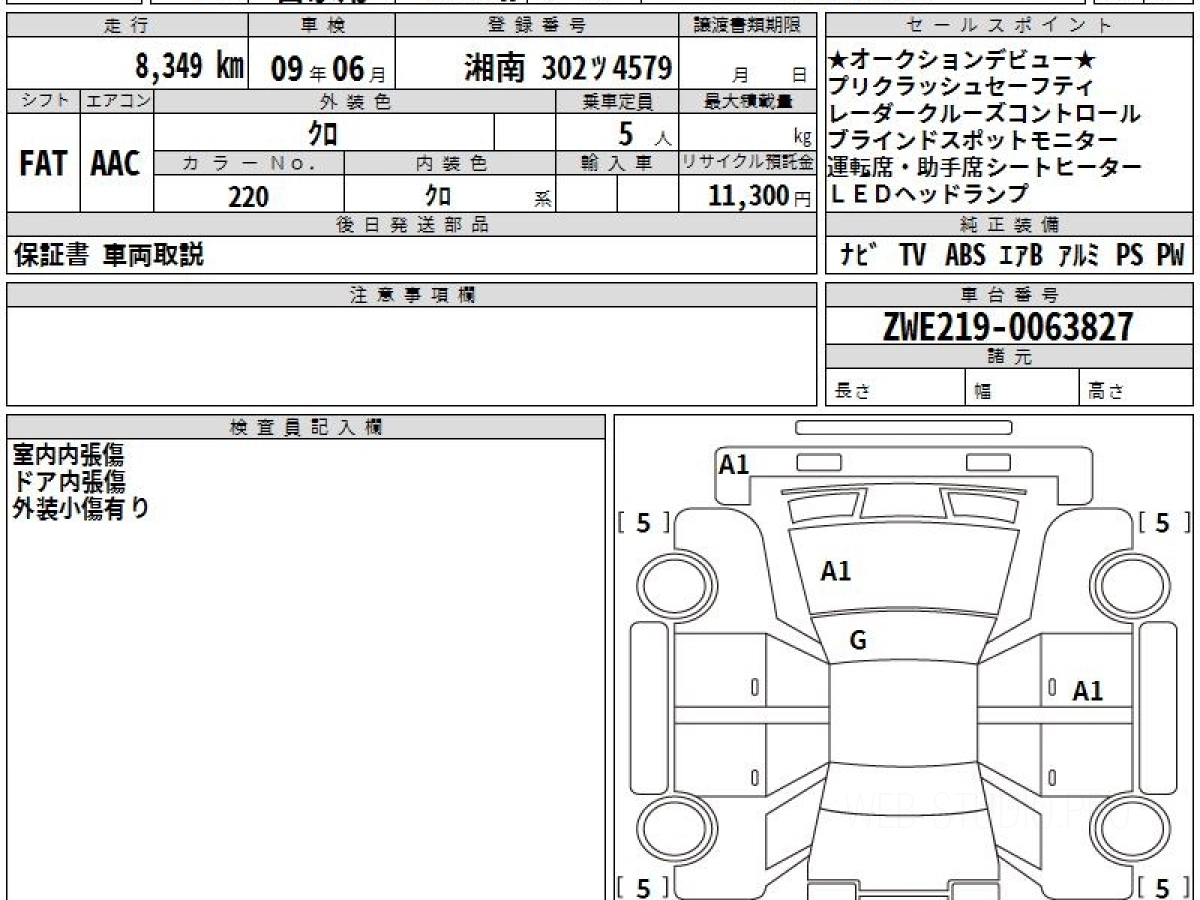The width and height of the screenshot is (1200, 900).
Task: Select the recycle deposit 11,300円
Action: point(760,197)
